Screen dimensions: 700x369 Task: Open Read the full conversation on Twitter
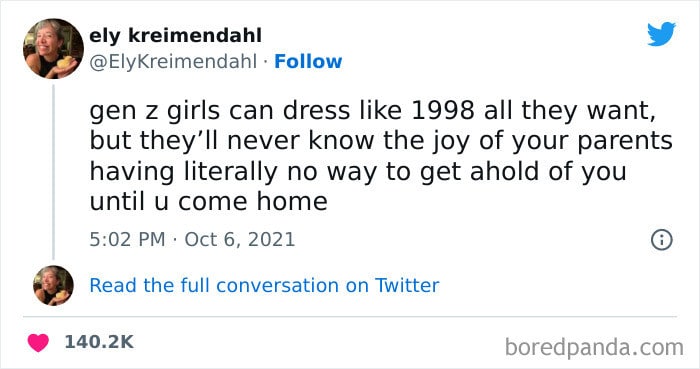[x=264, y=286]
